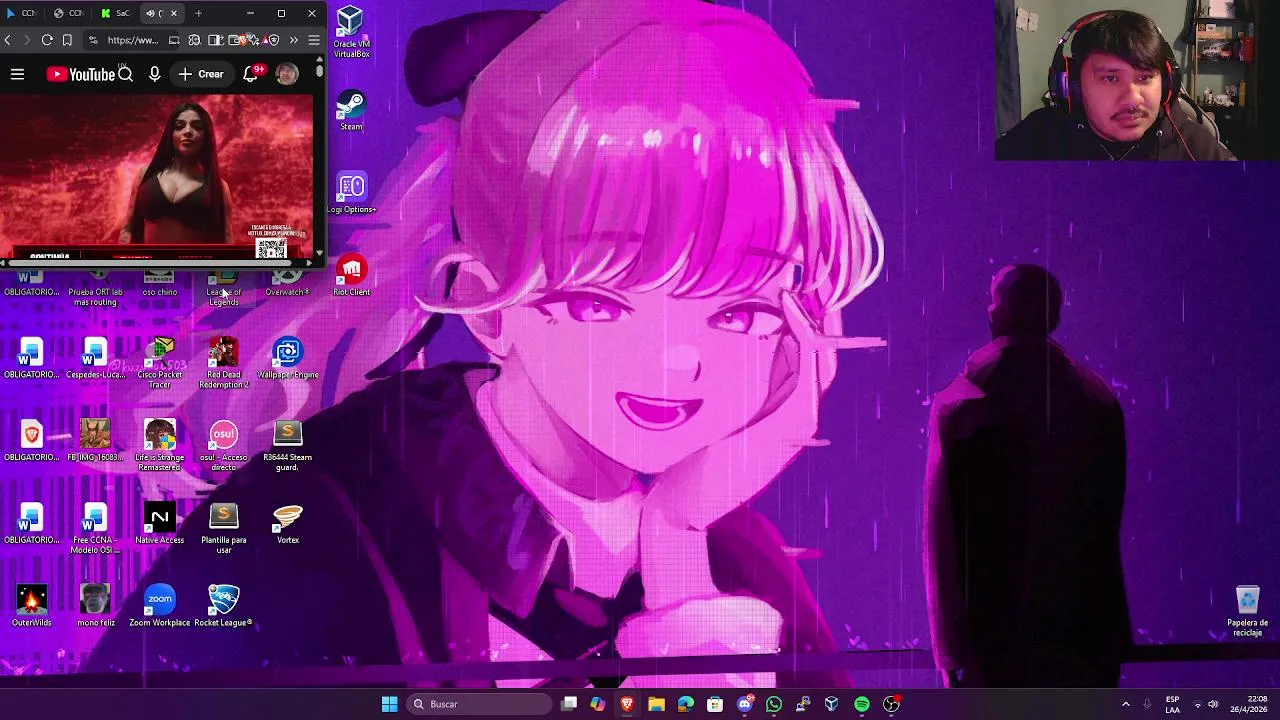1280x720 pixels.
Task: Select the Overwatch desktop shortcut
Action: [288, 284]
